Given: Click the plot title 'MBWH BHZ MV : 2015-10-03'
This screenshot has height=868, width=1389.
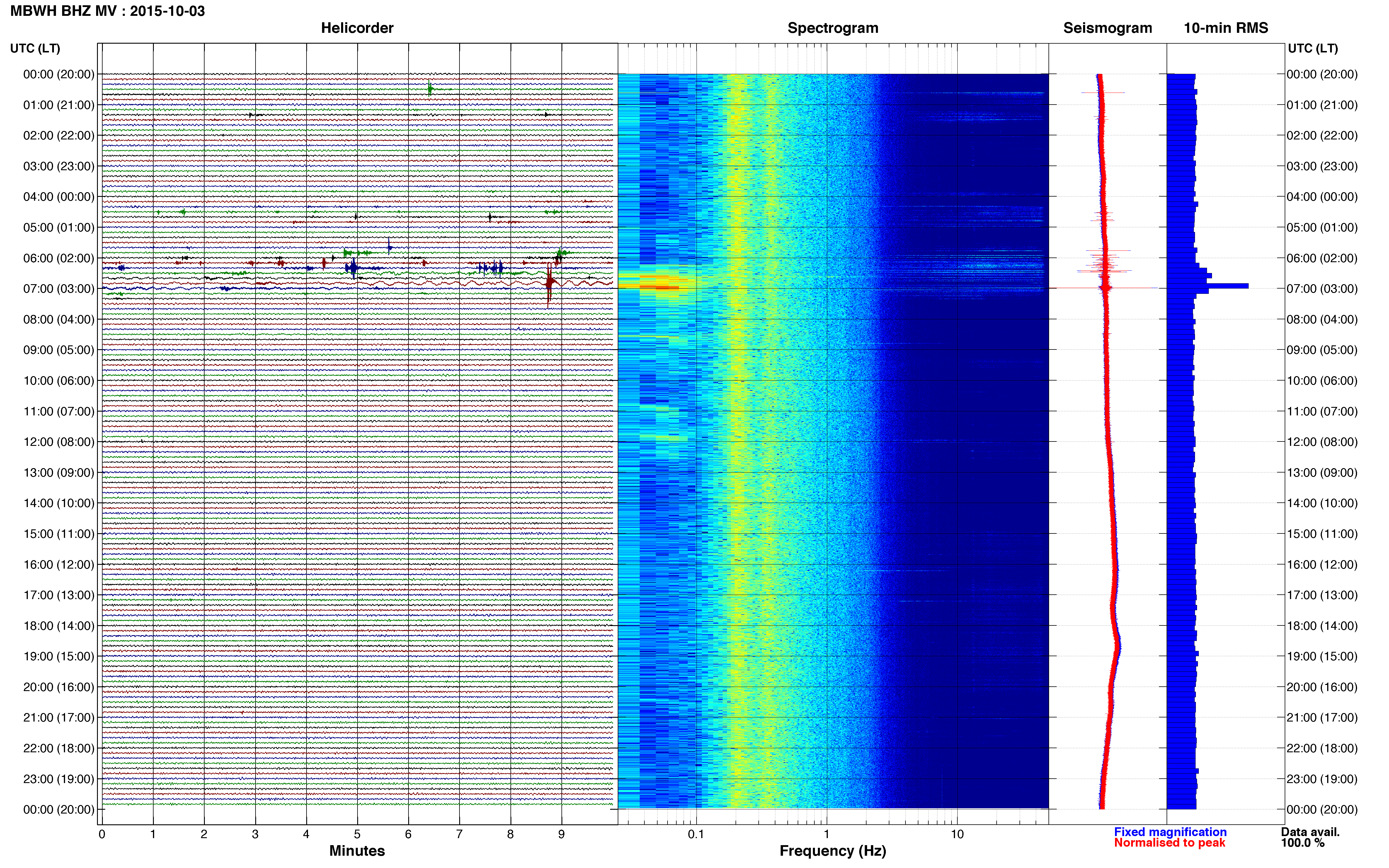Looking at the screenshot, I should (x=107, y=11).
